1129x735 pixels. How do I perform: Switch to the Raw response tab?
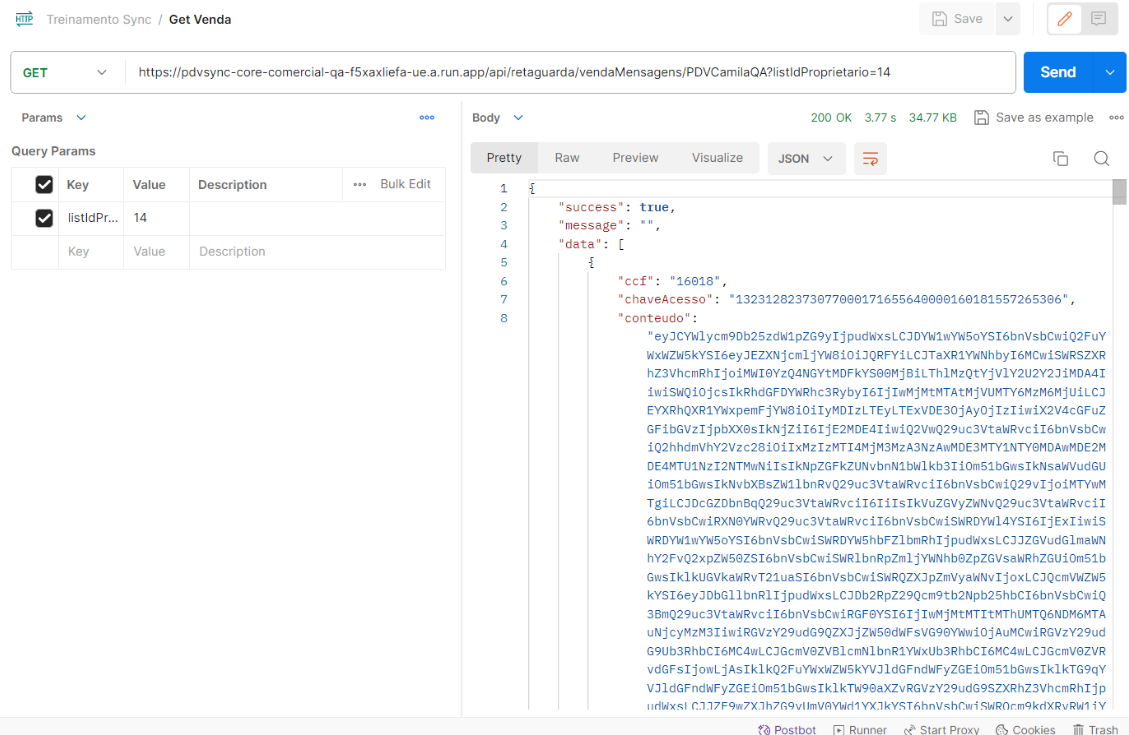(x=567, y=158)
